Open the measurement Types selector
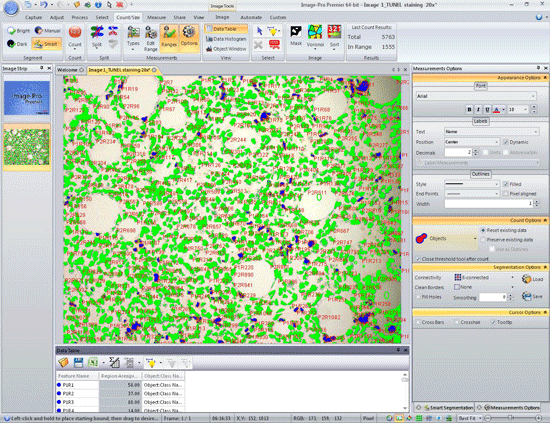 coord(133,39)
